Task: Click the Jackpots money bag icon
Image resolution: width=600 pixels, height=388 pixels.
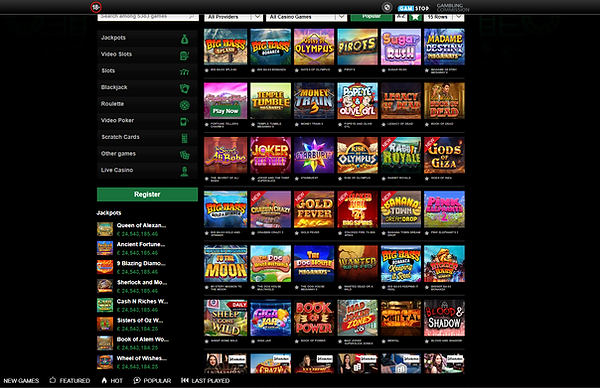Action: pos(184,39)
